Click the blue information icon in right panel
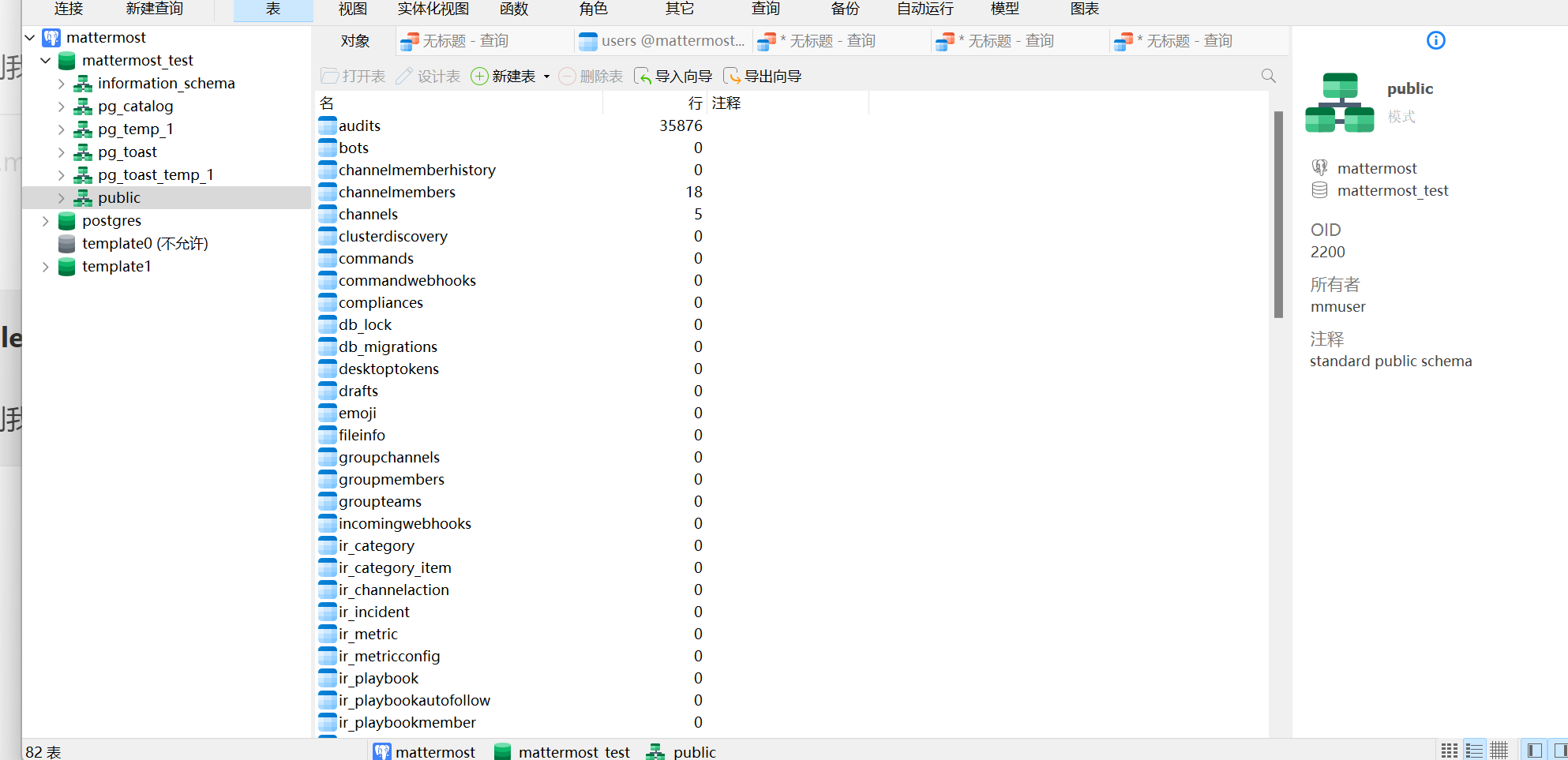The height and width of the screenshot is (760, 1568). tap(1435, 40)
